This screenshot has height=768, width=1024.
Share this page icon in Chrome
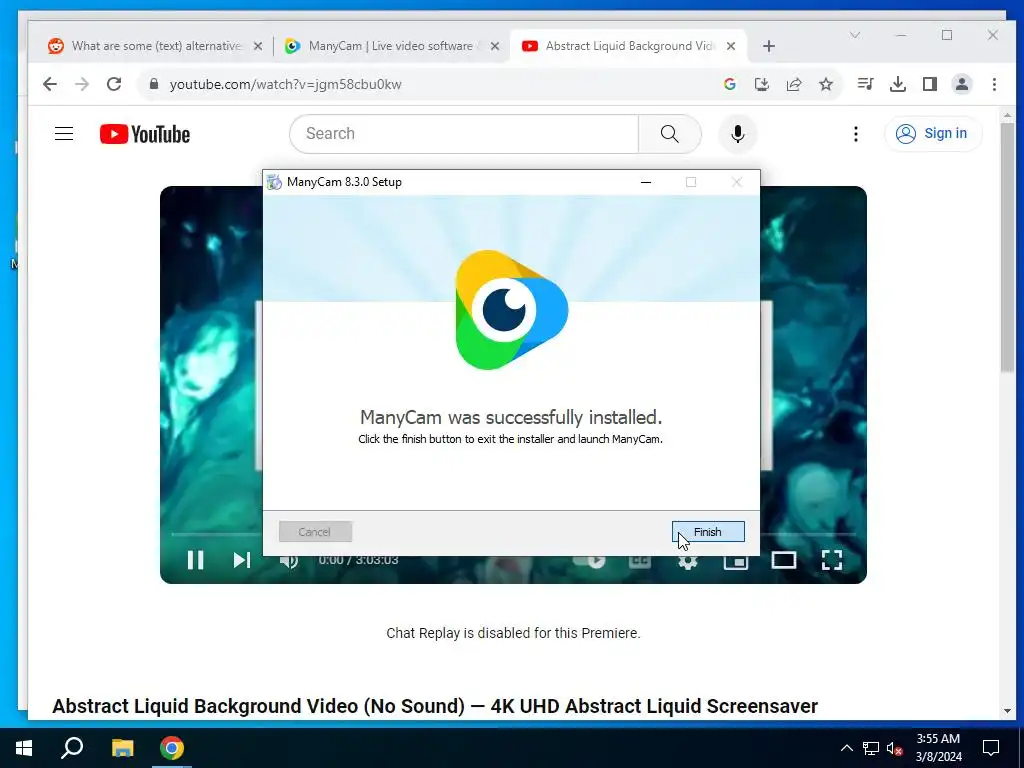pyautogui.click(x=793, y=84)
